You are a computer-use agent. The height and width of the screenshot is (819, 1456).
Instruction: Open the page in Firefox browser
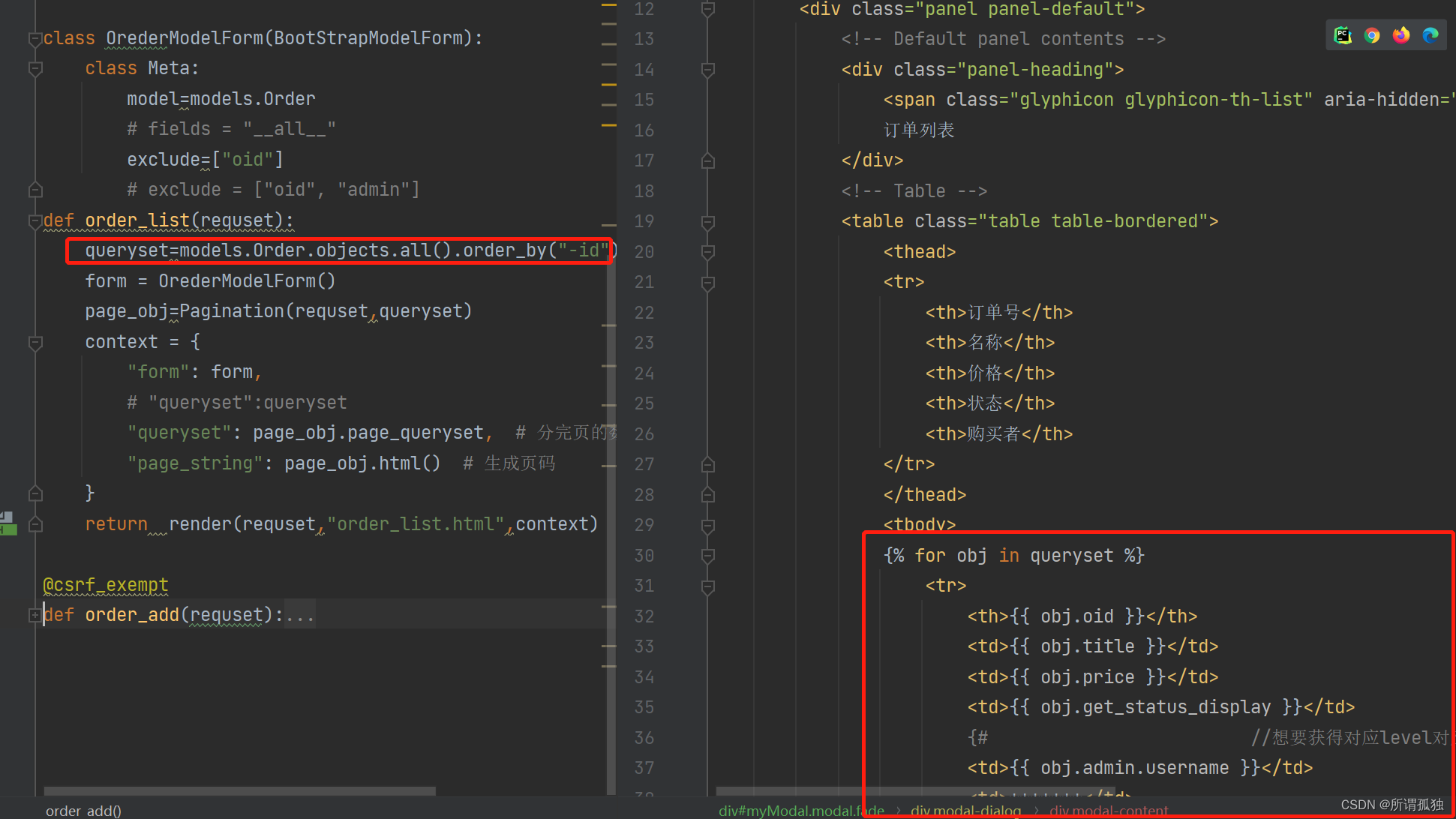[x=1401, y=35]
